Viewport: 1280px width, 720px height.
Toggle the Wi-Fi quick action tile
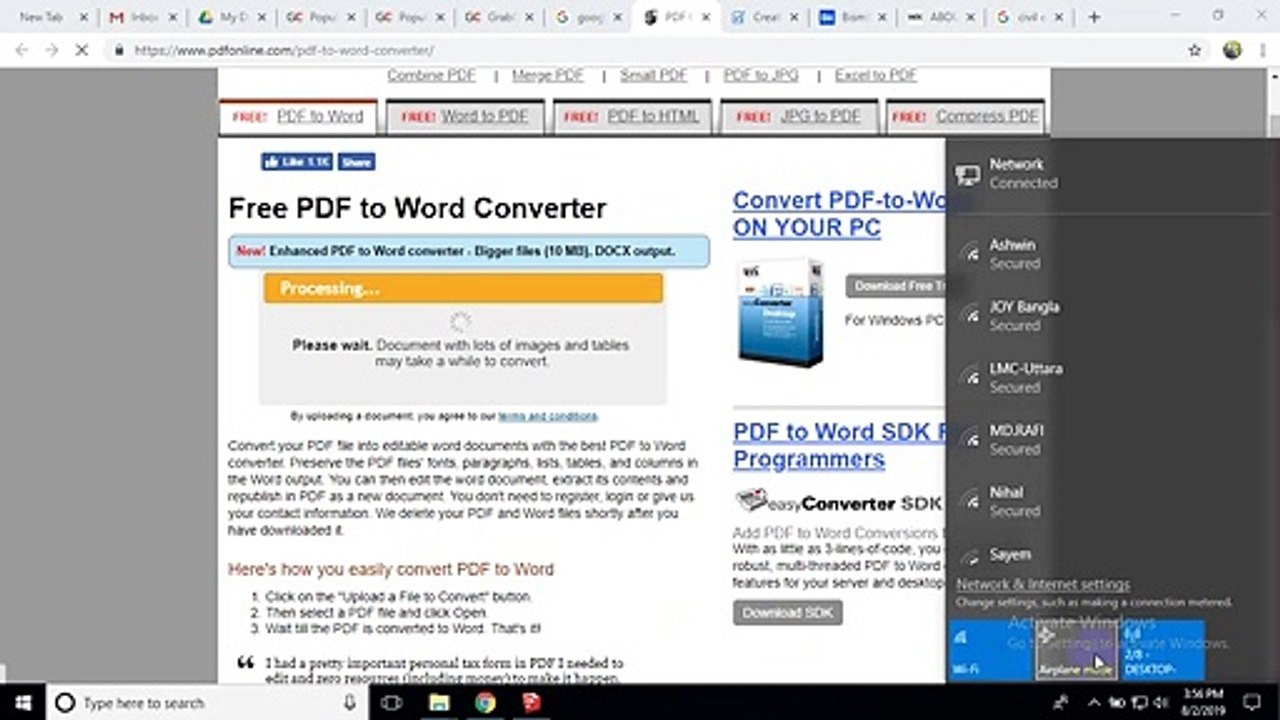pyautogui.click(x=990, y=650)
